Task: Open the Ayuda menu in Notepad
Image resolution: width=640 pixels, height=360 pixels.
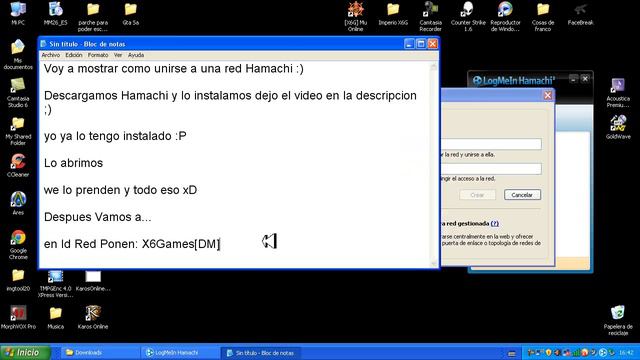Action: click(x=136, y=55)
